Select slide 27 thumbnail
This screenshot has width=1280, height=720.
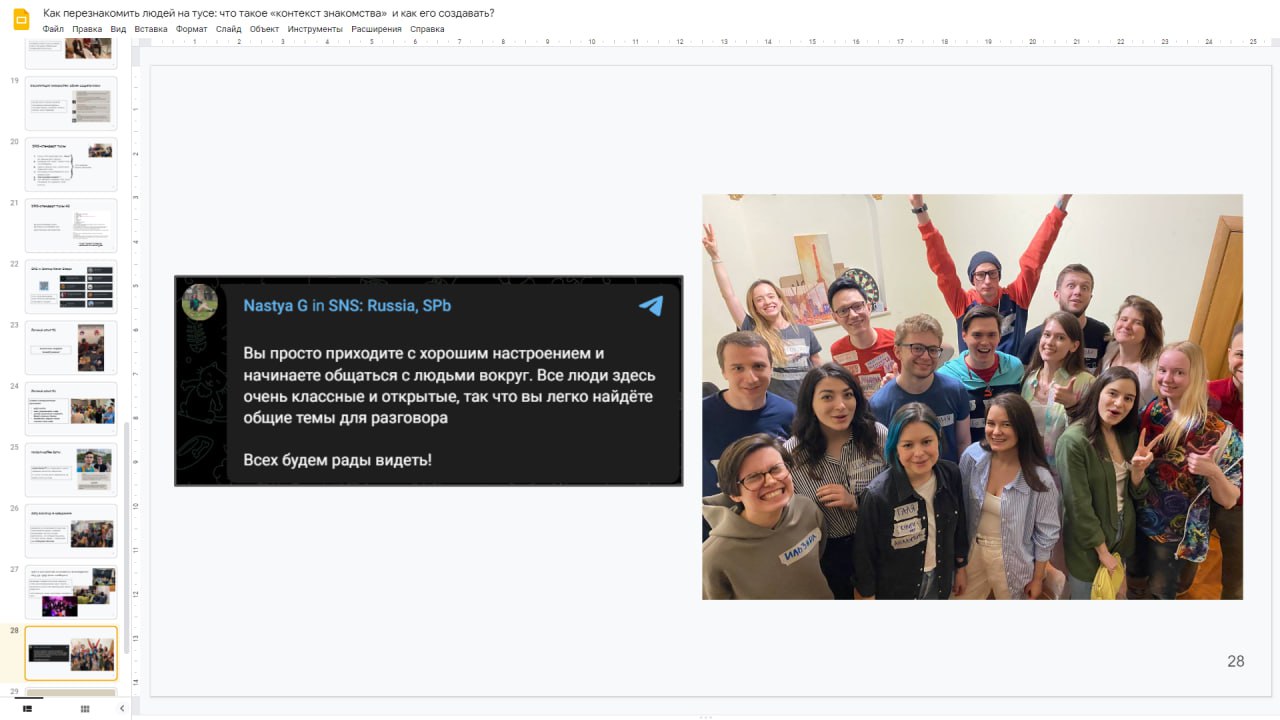[x=71, y=592]
